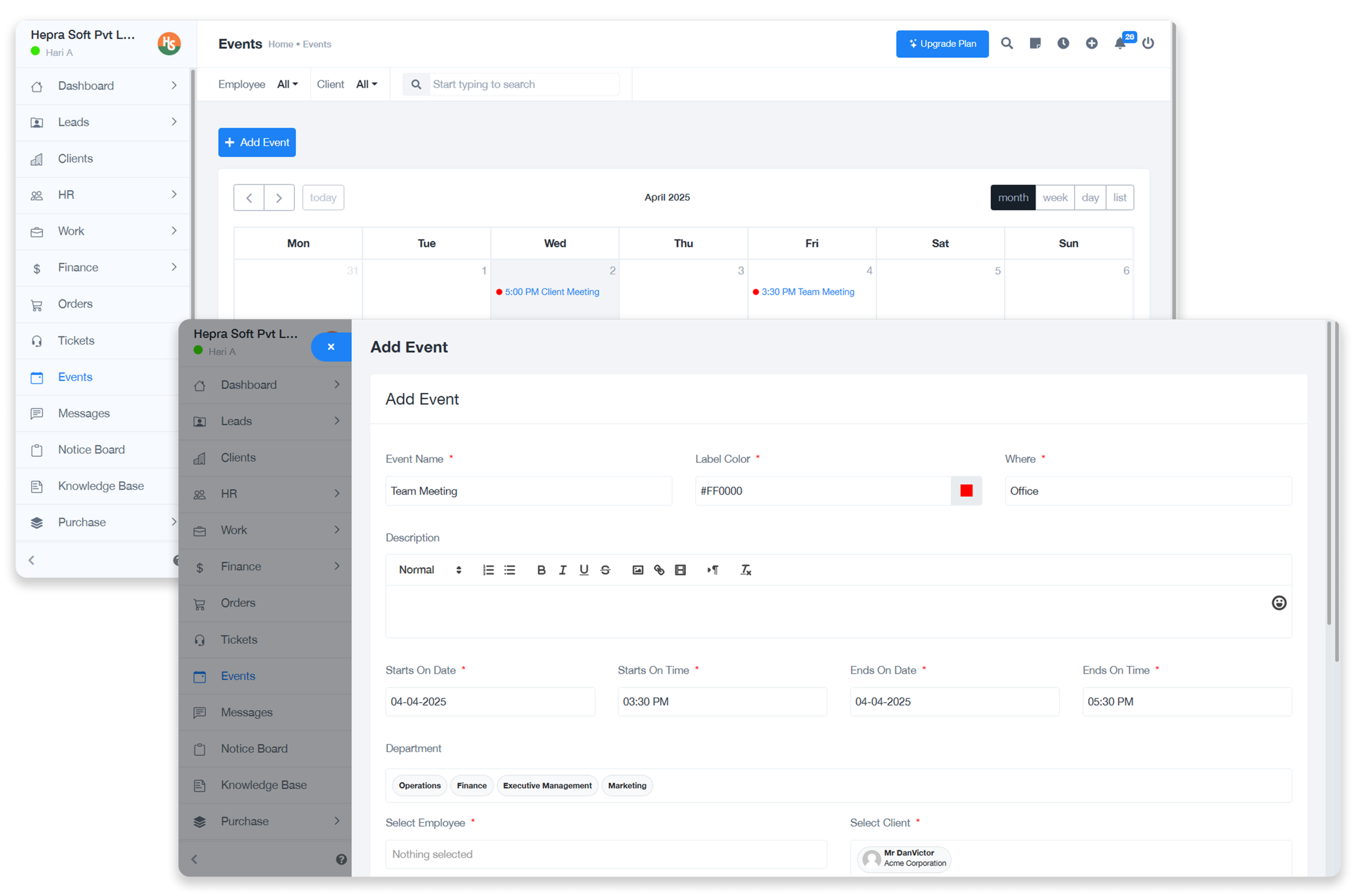This screenshot has height=896, width=1356.
Task: Click the Start typing to search field
Action: click(x=524, y=85)
